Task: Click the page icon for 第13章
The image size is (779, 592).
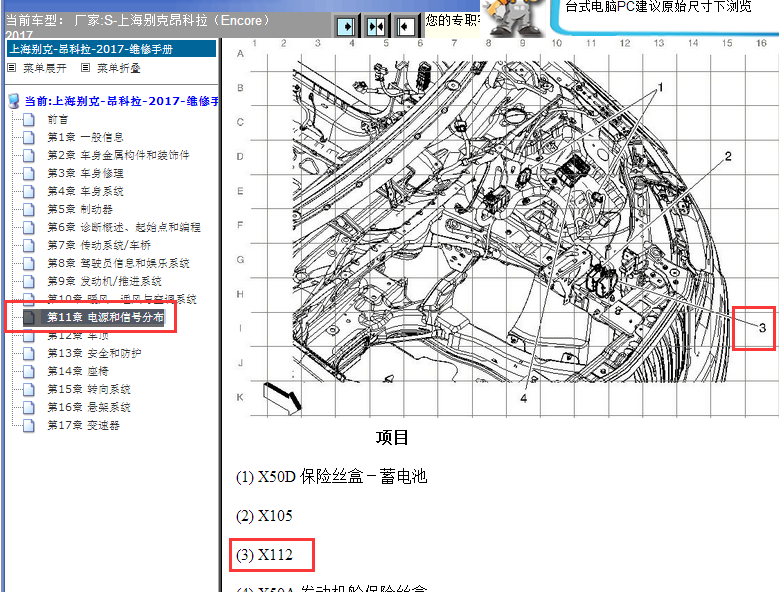Action: pos(29,353)
